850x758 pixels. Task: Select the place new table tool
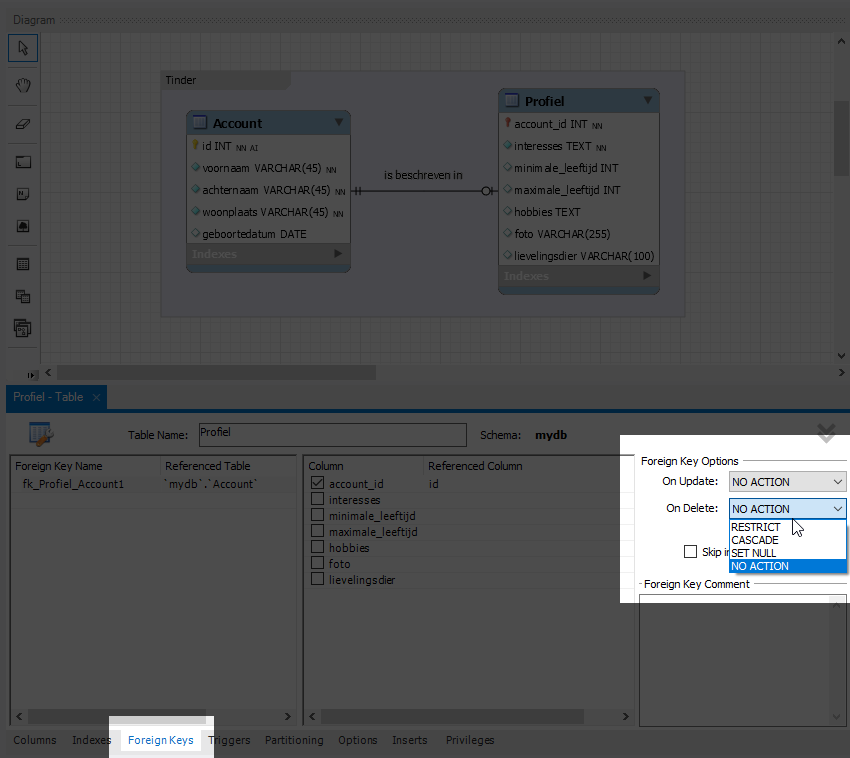(x=22, y=263)
